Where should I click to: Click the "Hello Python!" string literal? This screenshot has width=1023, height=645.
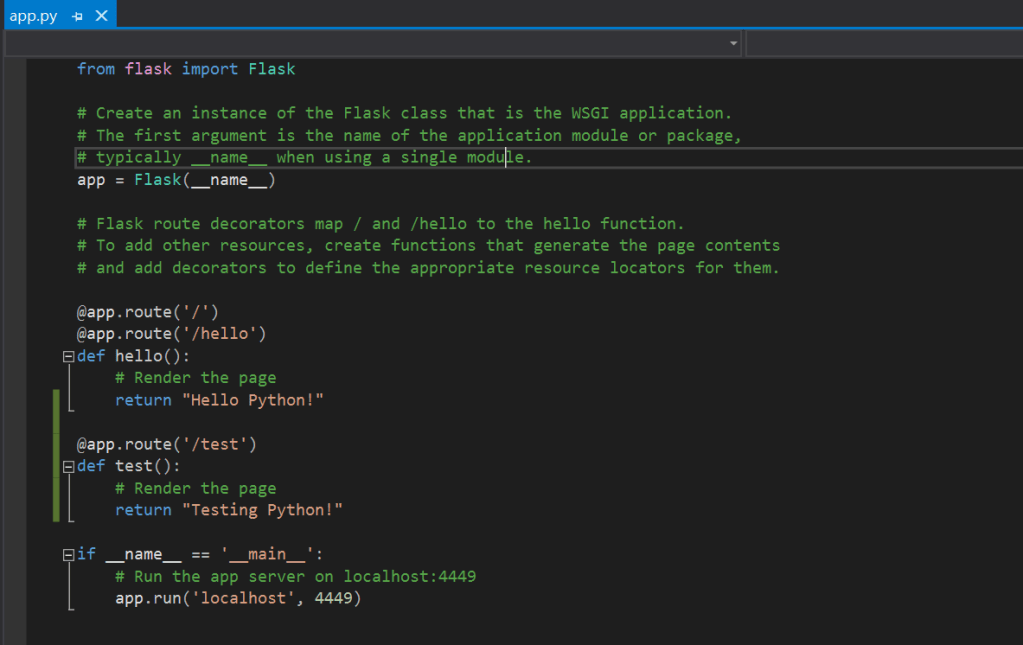click(252, 400)
